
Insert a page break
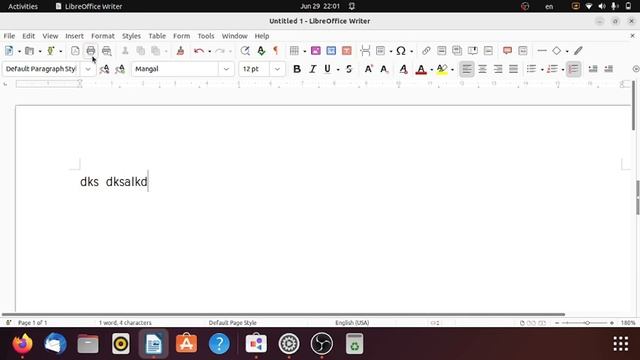pos(365,51)
